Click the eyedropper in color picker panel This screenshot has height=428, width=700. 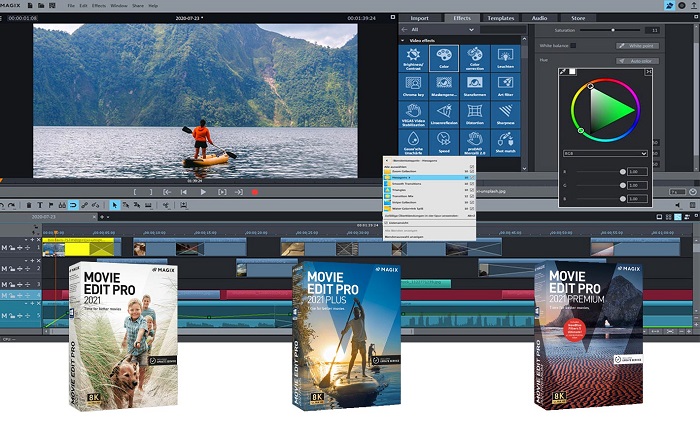[x=563, y=71]
